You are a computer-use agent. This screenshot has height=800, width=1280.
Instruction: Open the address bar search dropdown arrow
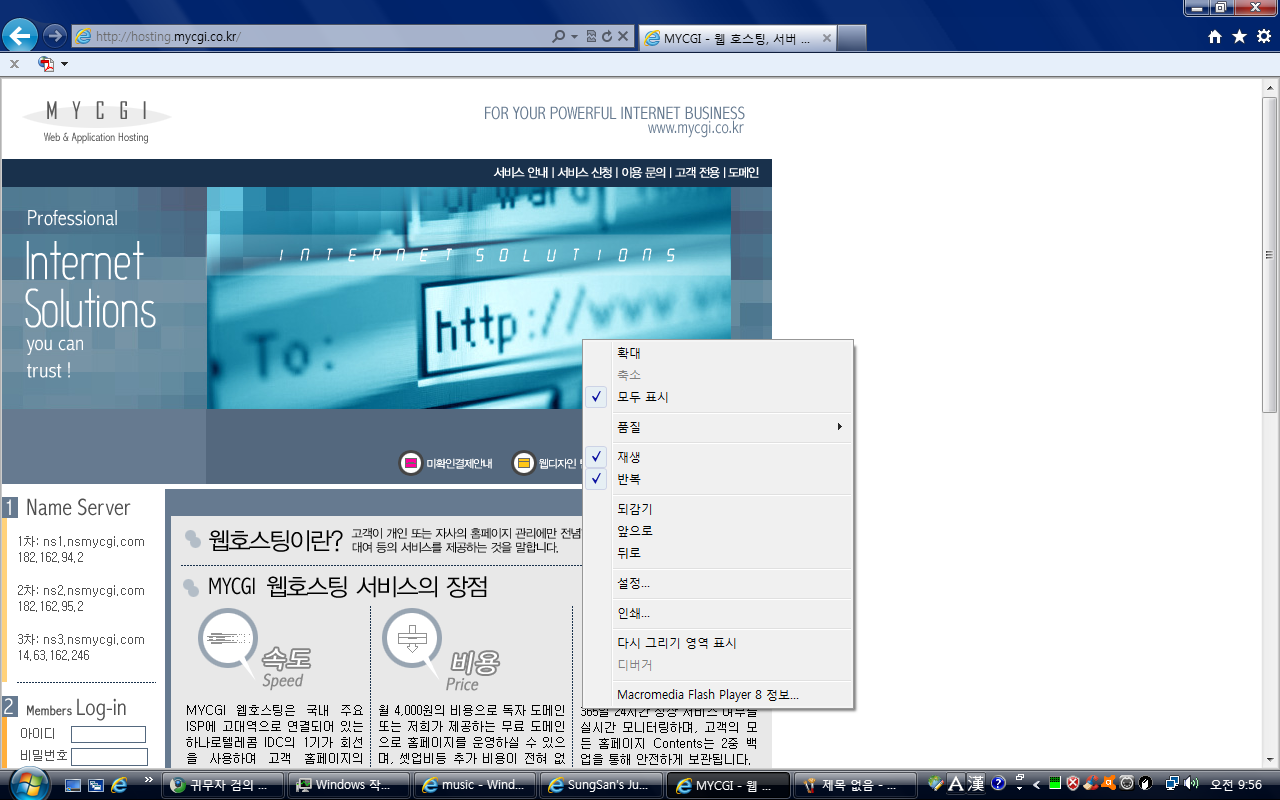(x=574, y=36)
